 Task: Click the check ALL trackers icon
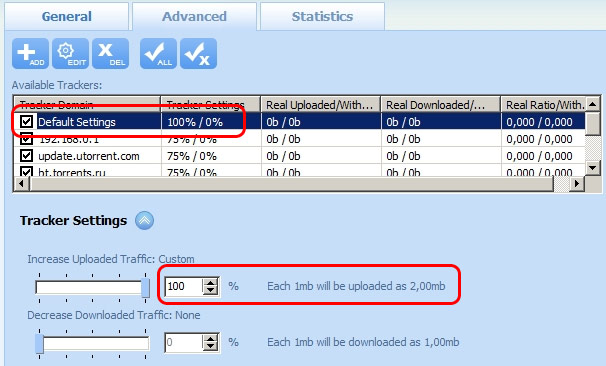click(158, 54)
